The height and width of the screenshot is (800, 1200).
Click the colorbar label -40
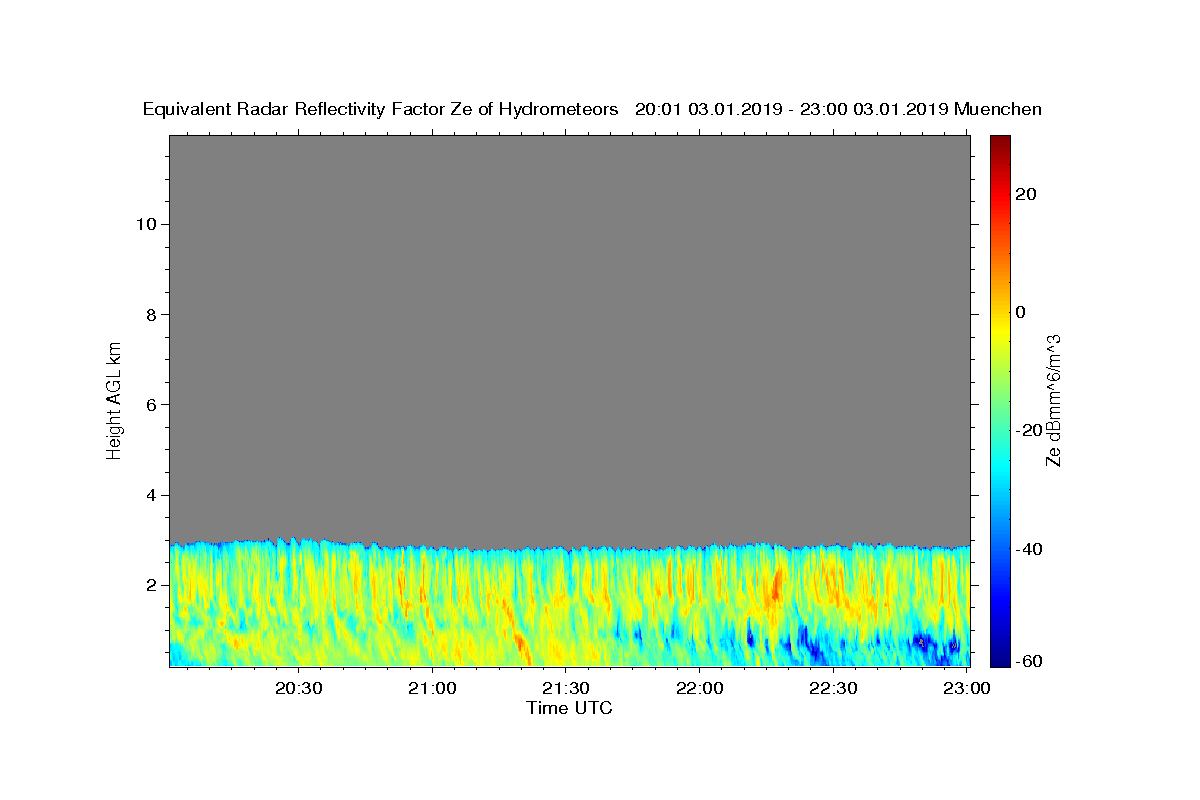point(1029,549)
